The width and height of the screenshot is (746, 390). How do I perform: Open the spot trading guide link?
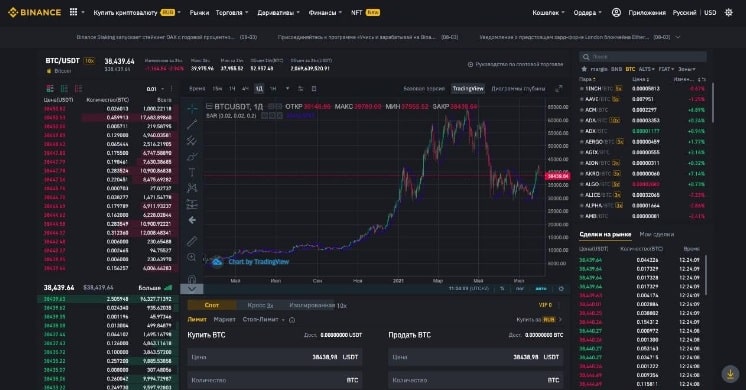click(x=515, y=64)
